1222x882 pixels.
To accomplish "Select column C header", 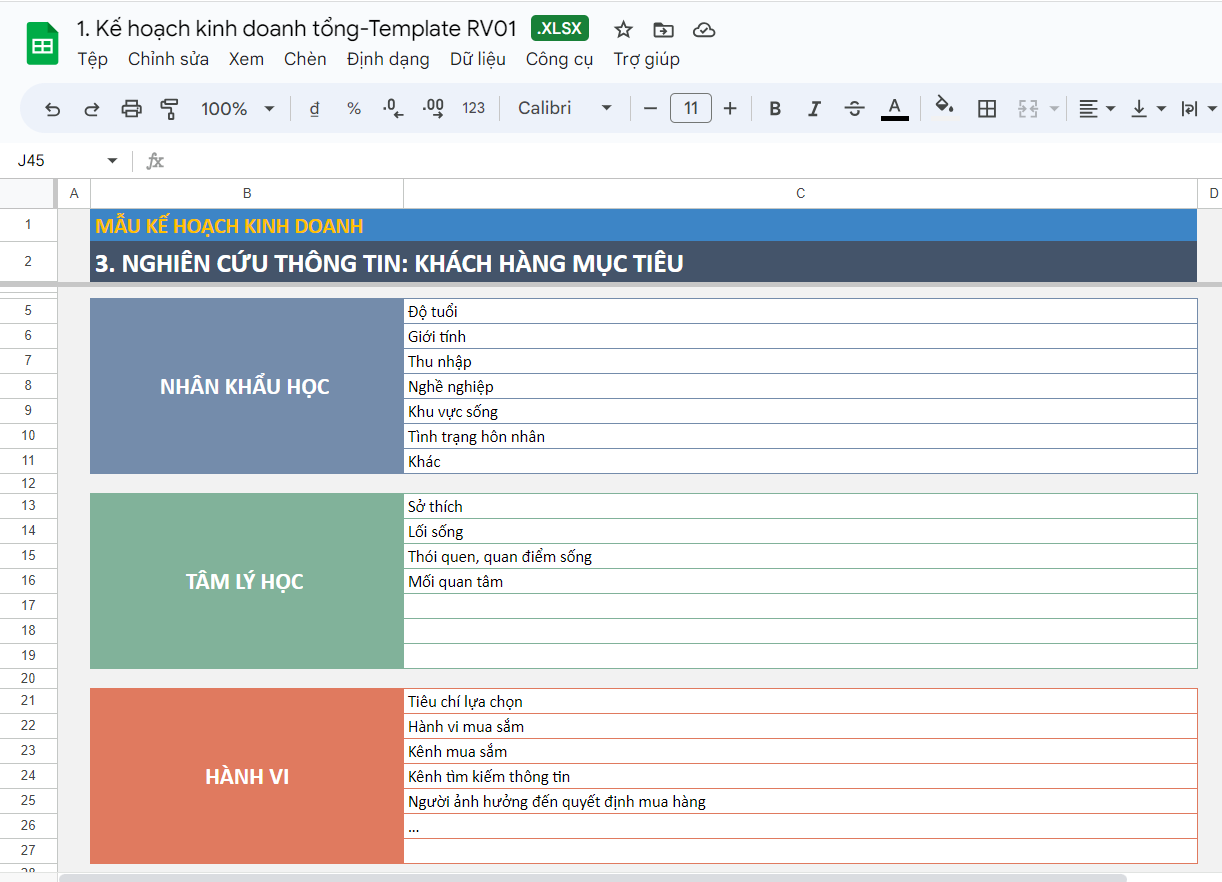I will point(800,193).
